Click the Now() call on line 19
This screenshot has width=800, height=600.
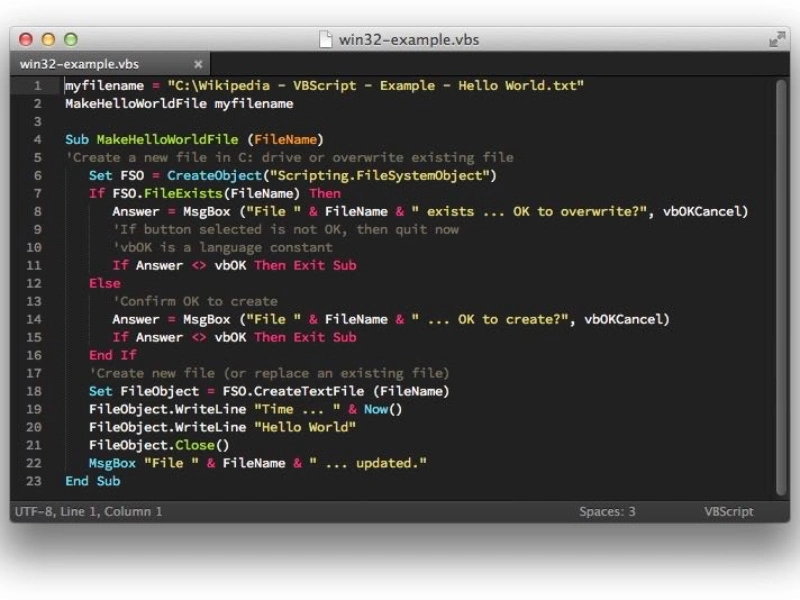tap(381, 409)
